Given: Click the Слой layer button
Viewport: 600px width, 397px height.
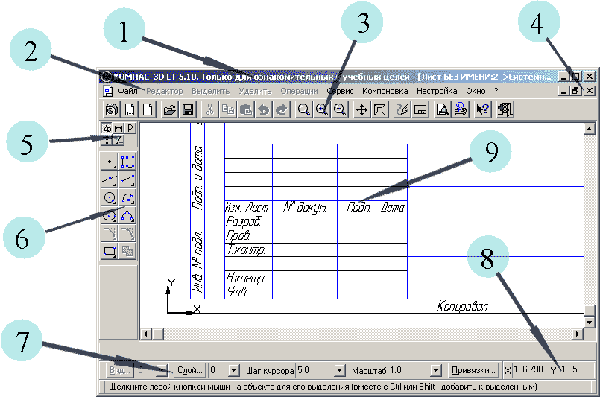Looking at the screenshot, I should (x=189, y=370).
